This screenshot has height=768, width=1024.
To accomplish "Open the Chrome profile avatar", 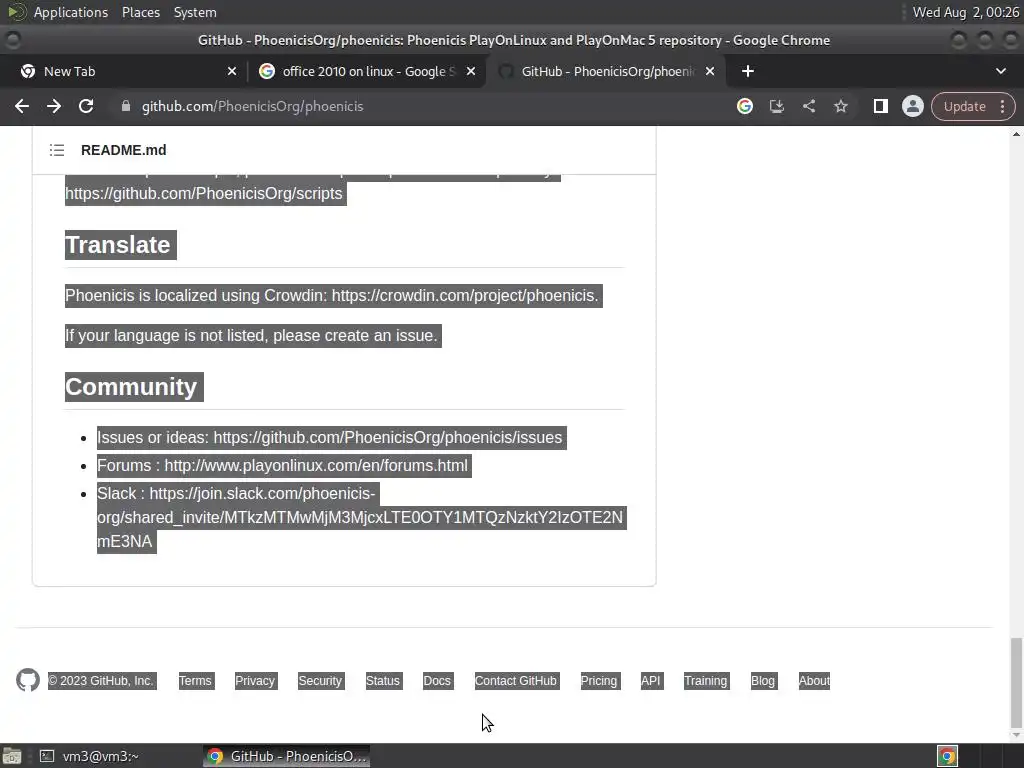I will (912, 106).
